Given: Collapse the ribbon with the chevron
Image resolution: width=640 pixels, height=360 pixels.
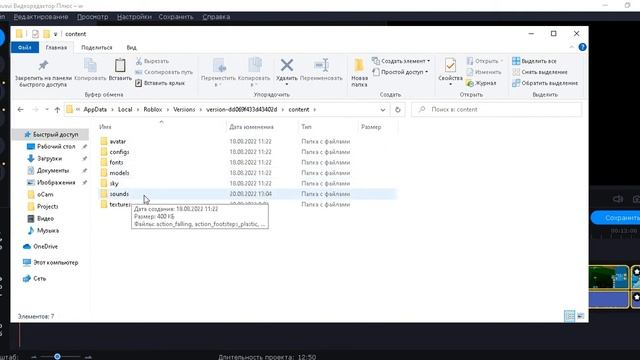Looking at the screenshot, I should [x=571, y=47].
